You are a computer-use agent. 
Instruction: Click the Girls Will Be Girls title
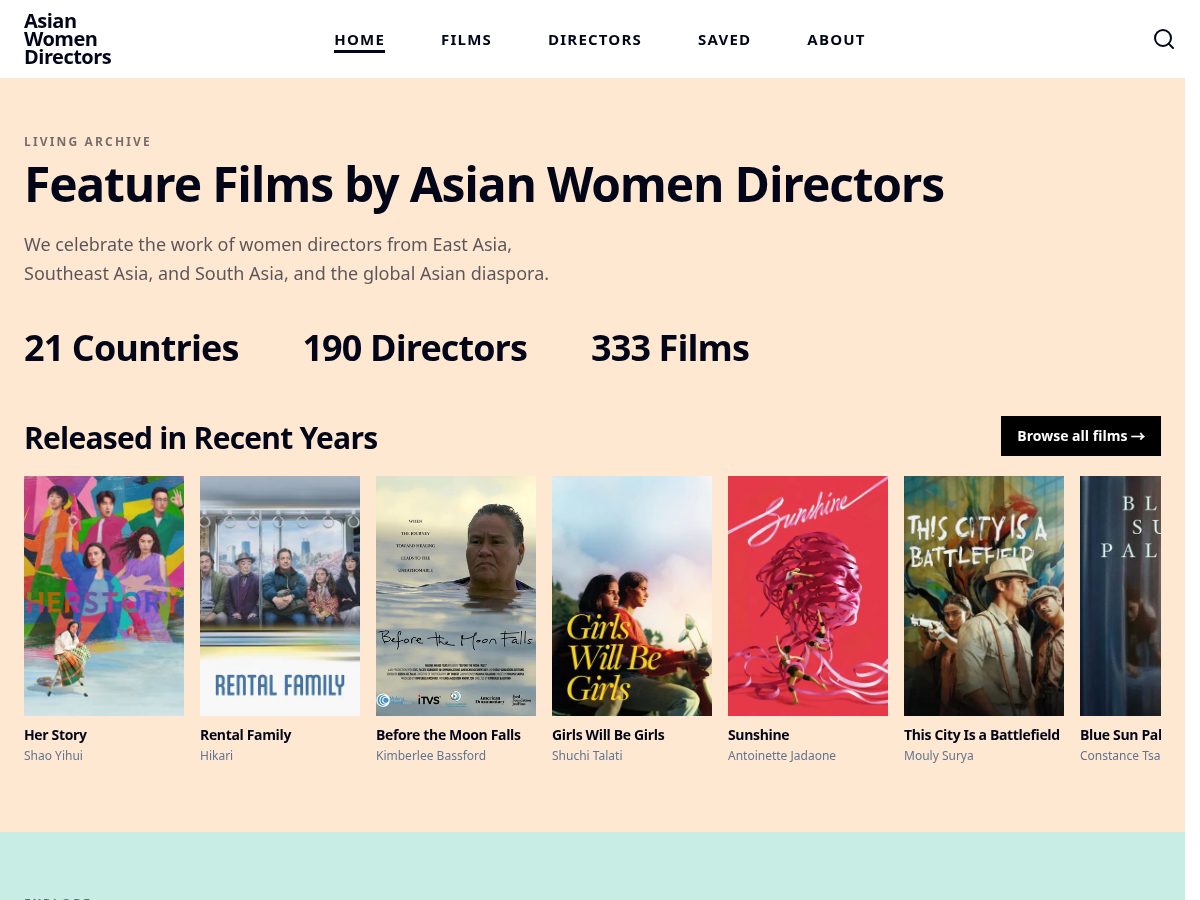[608, 735]
